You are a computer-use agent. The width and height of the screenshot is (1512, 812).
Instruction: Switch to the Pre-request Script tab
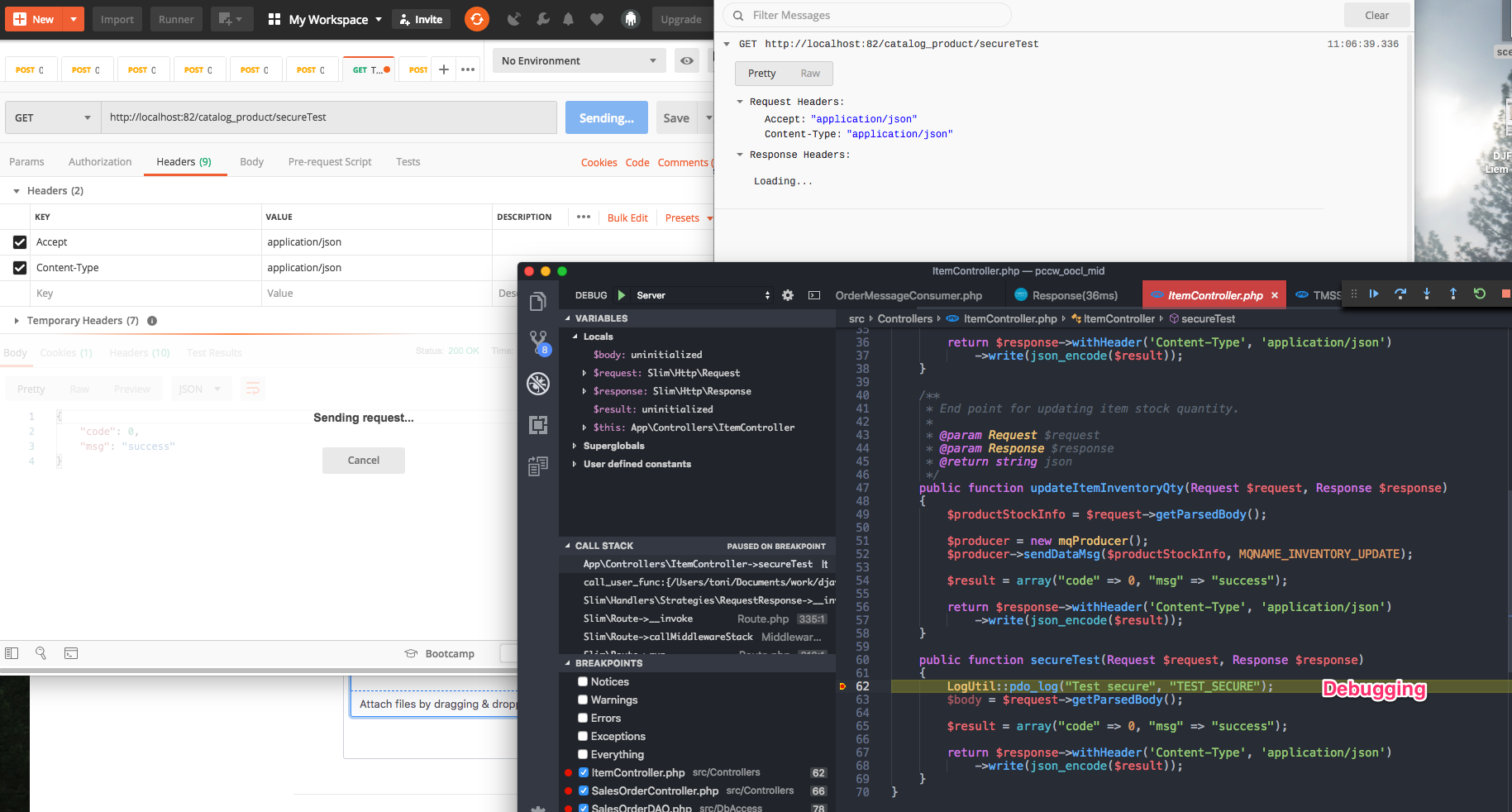[x=329, y=161]
